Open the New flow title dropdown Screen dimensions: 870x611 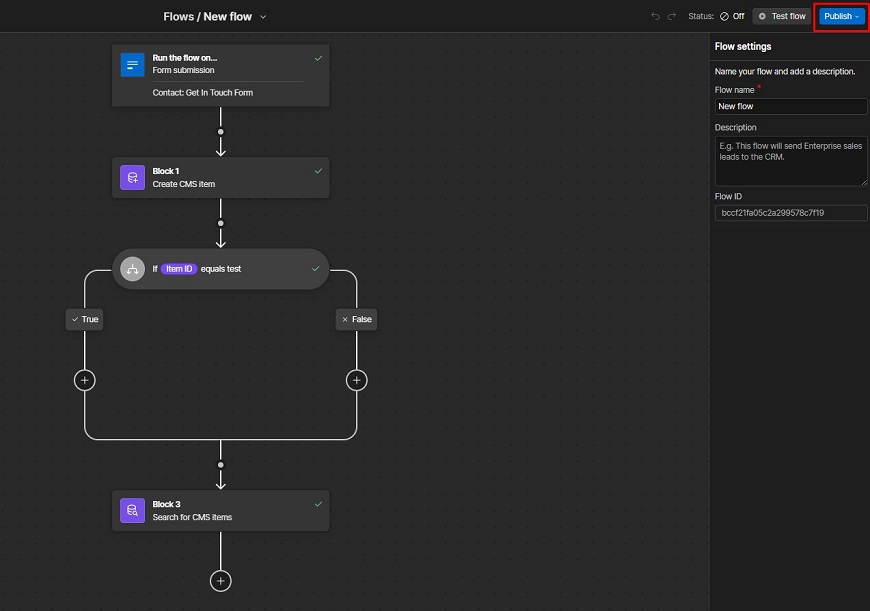[261, 16]
